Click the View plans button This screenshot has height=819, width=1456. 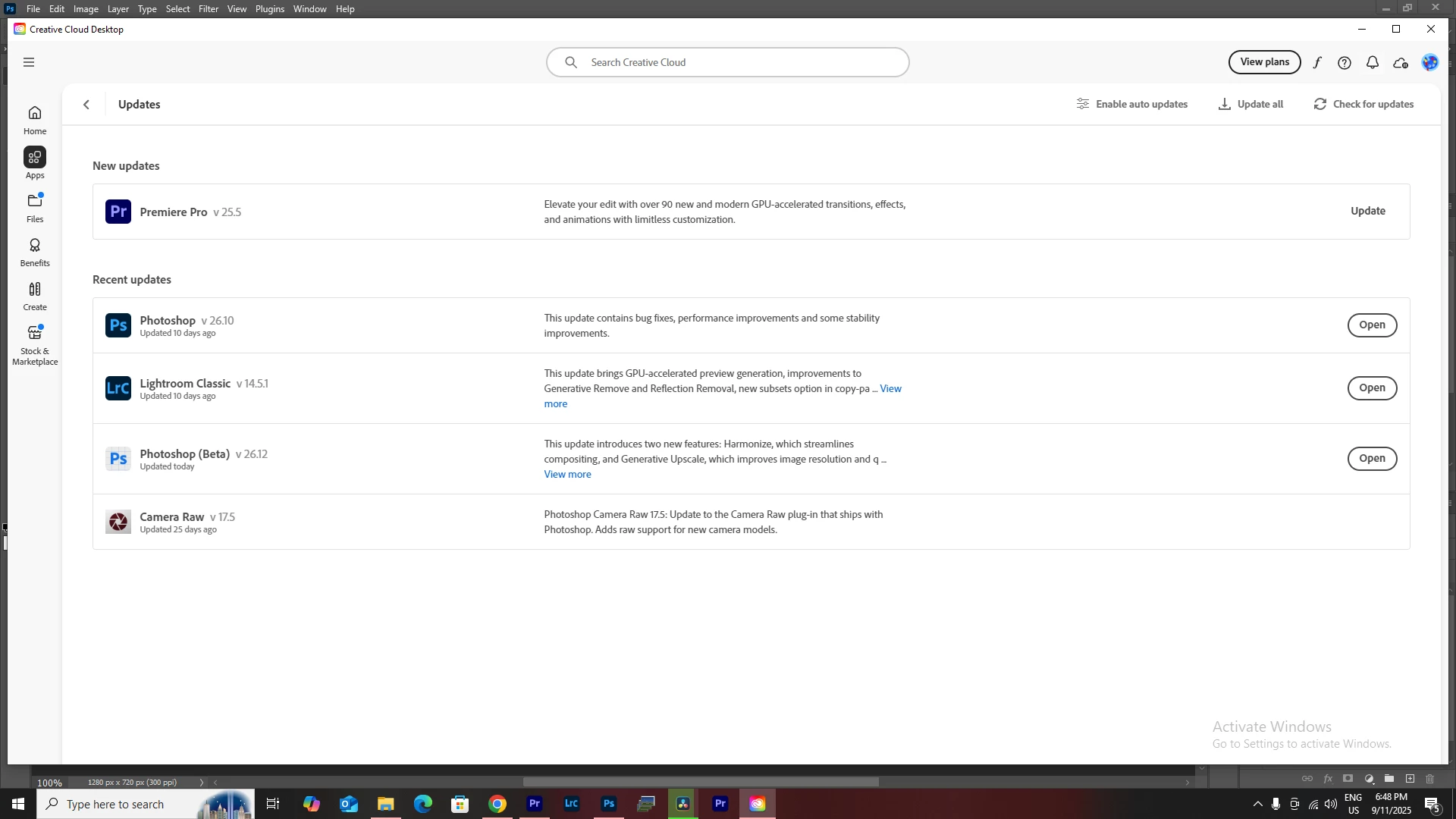(x=1264, y=62)
